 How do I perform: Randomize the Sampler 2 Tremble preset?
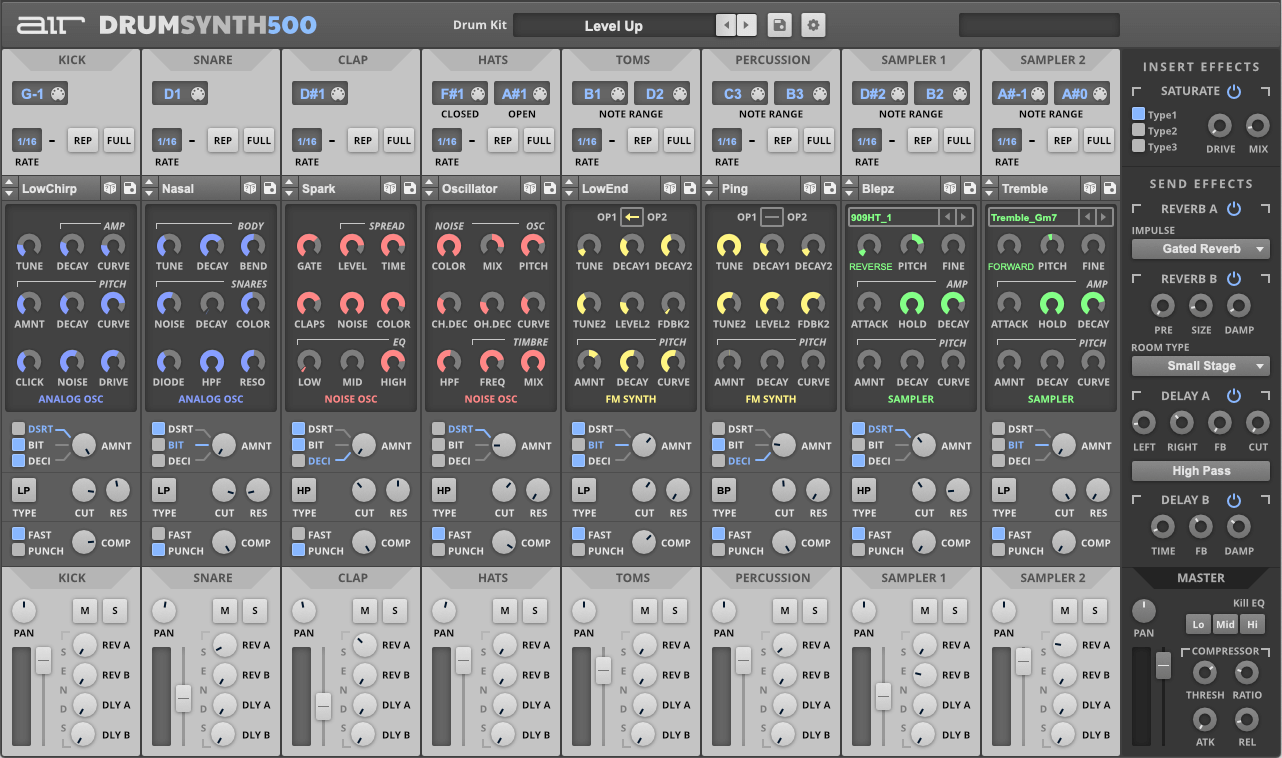pyautogui.click(x=1092, y=188)
